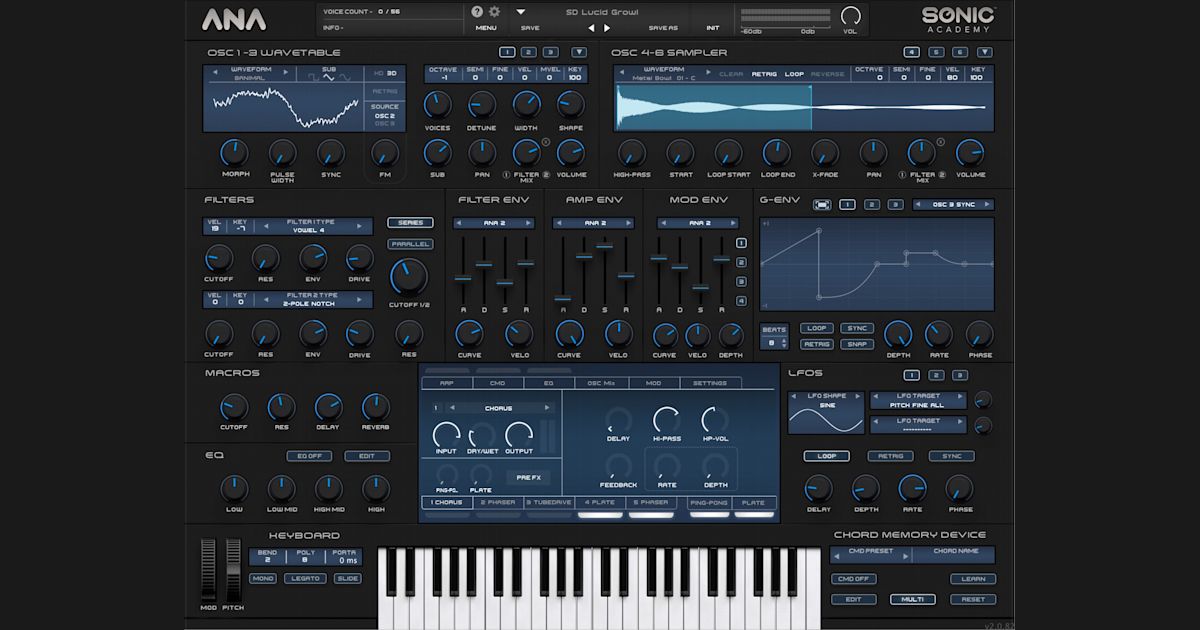This screenshot has width=1200, height=630.
Task: Switch to the ARP tab
Action: click(447, 383)
